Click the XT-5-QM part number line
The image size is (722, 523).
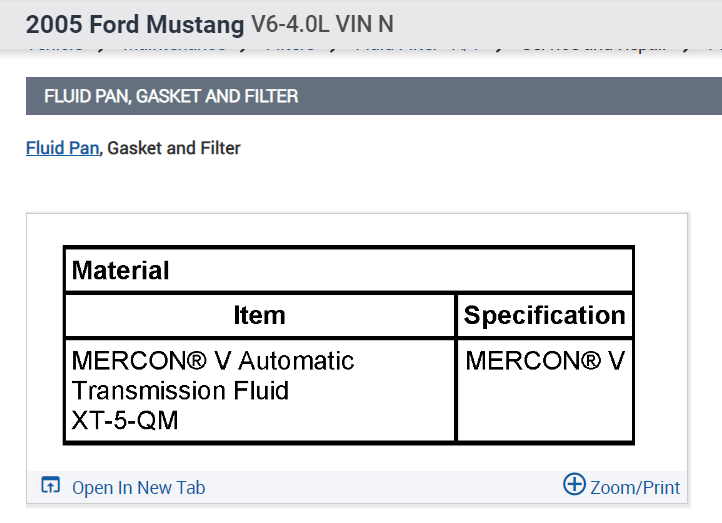[x=125, y=420]
